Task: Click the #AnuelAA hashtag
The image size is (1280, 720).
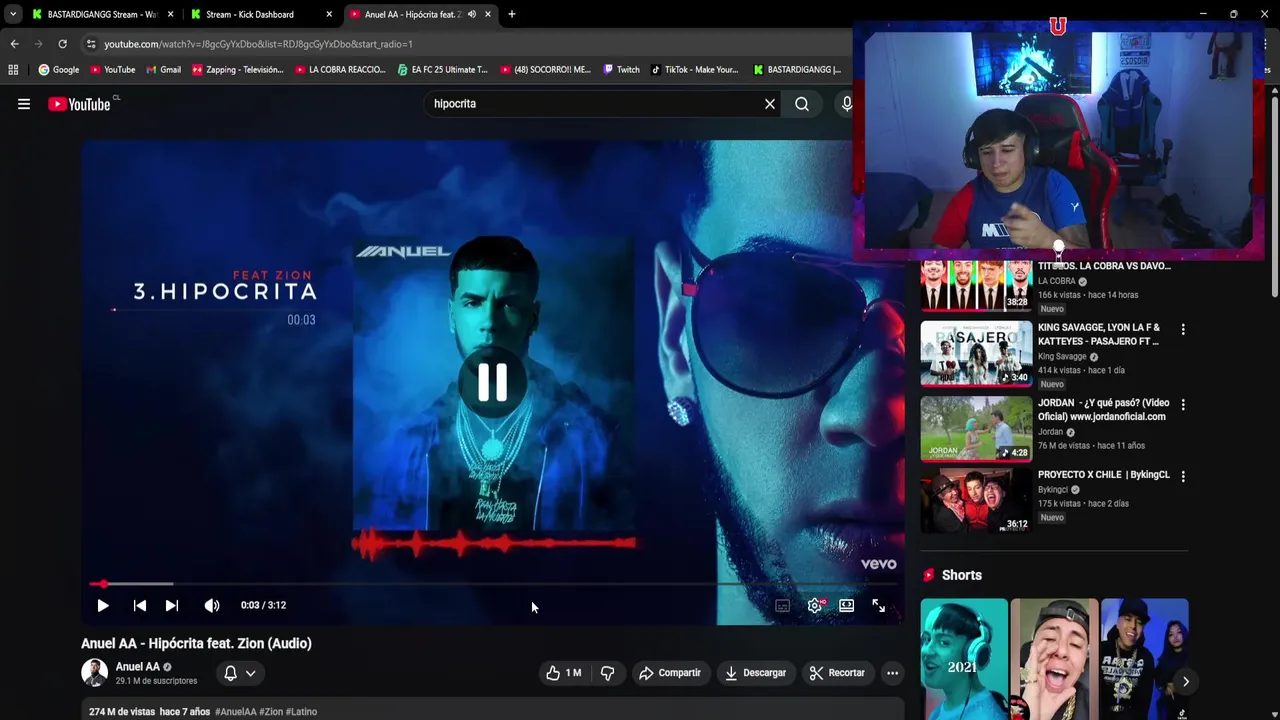Action: coord(236,712)
